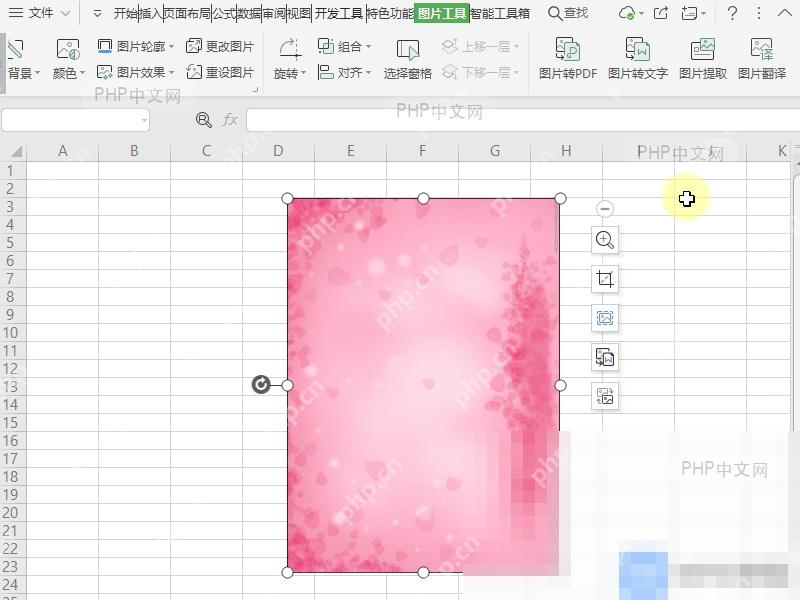Collapse the ribbon with the up chevron
The height and width of the screenshot is (600, 800).
pyautogui.click(x=785, y=13)
